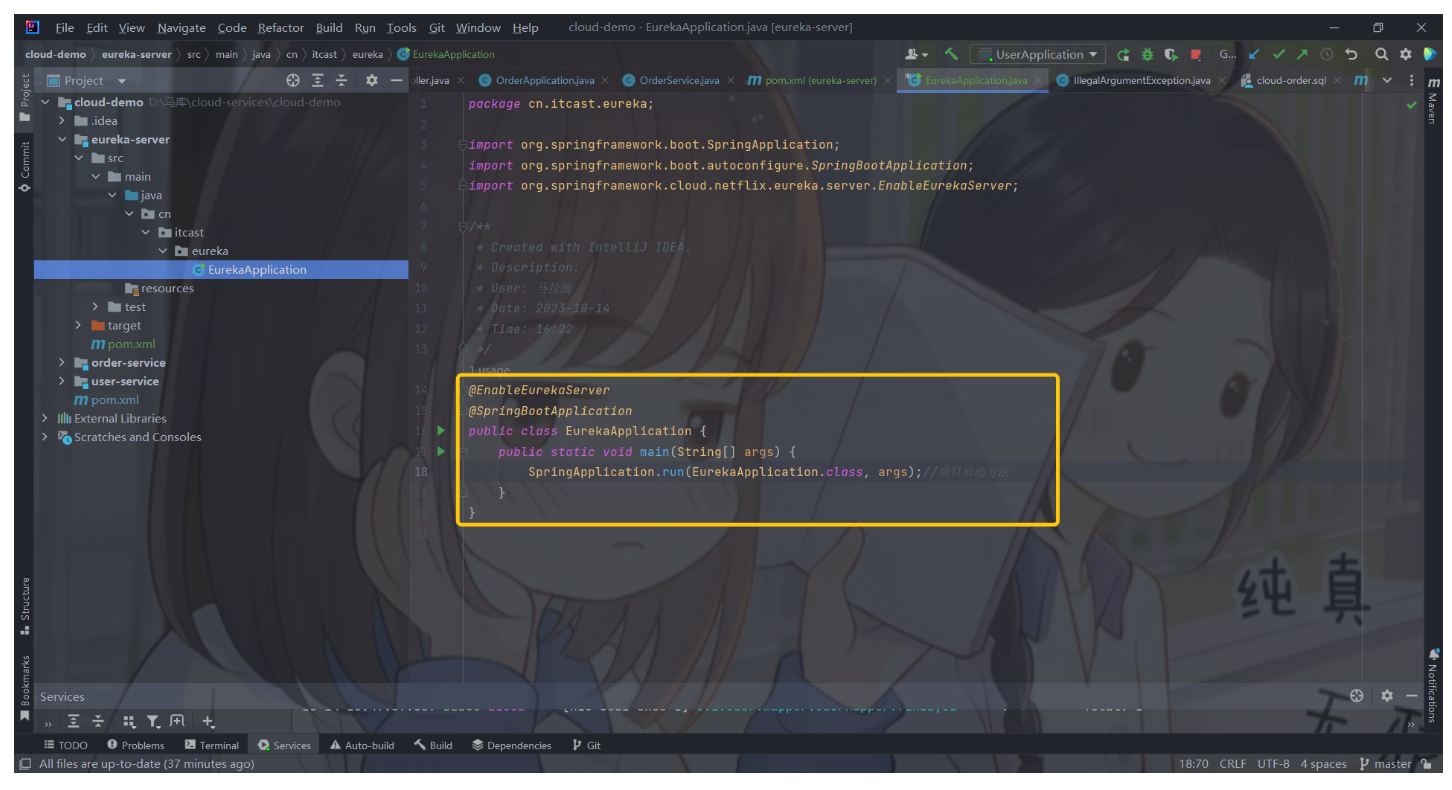The image size is (1452, 790).
Task: Click the Group By icon in Services toolbar
Action: [x=129, y=721]
